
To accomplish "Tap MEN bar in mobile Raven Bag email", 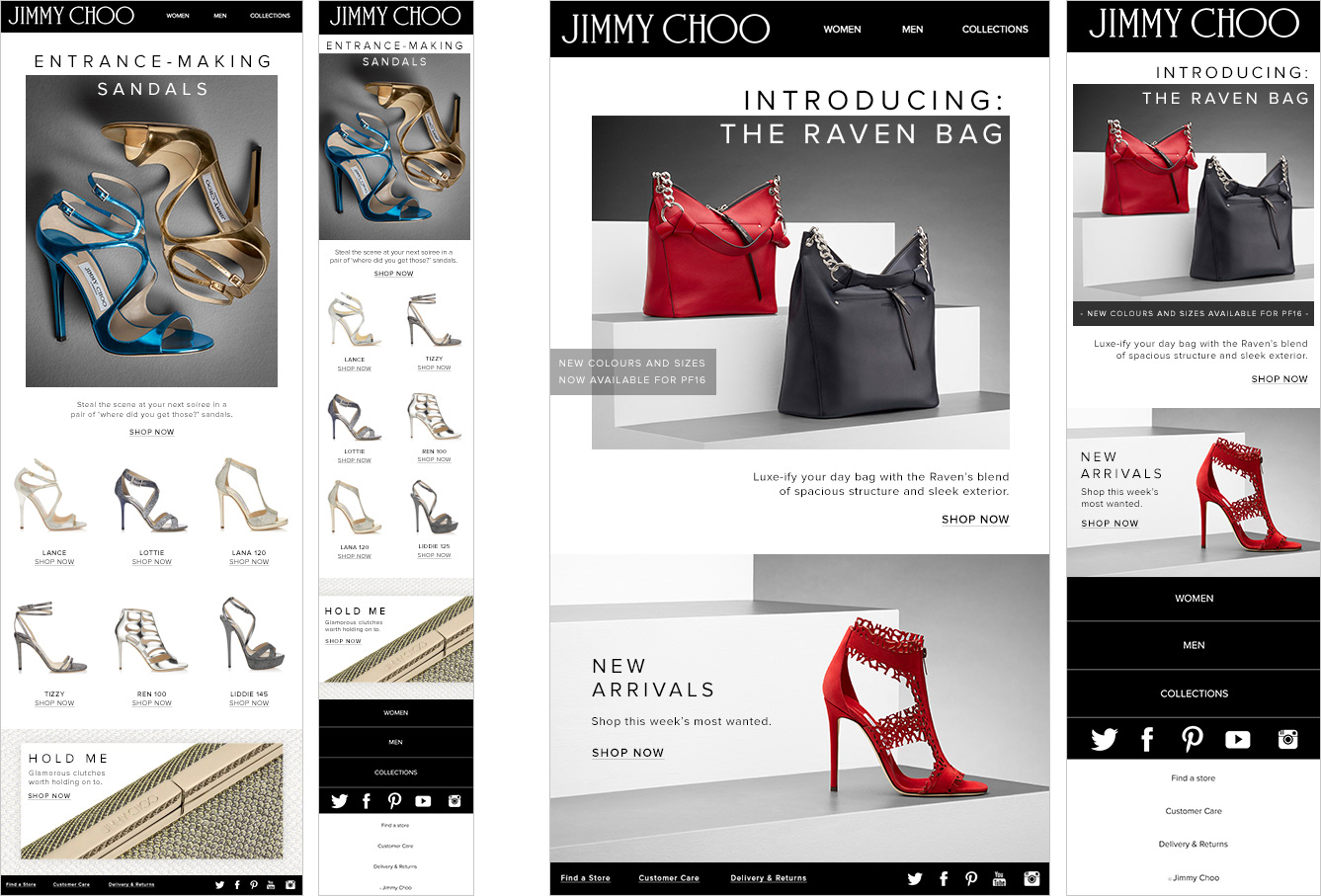I will tap(1194, 645).
